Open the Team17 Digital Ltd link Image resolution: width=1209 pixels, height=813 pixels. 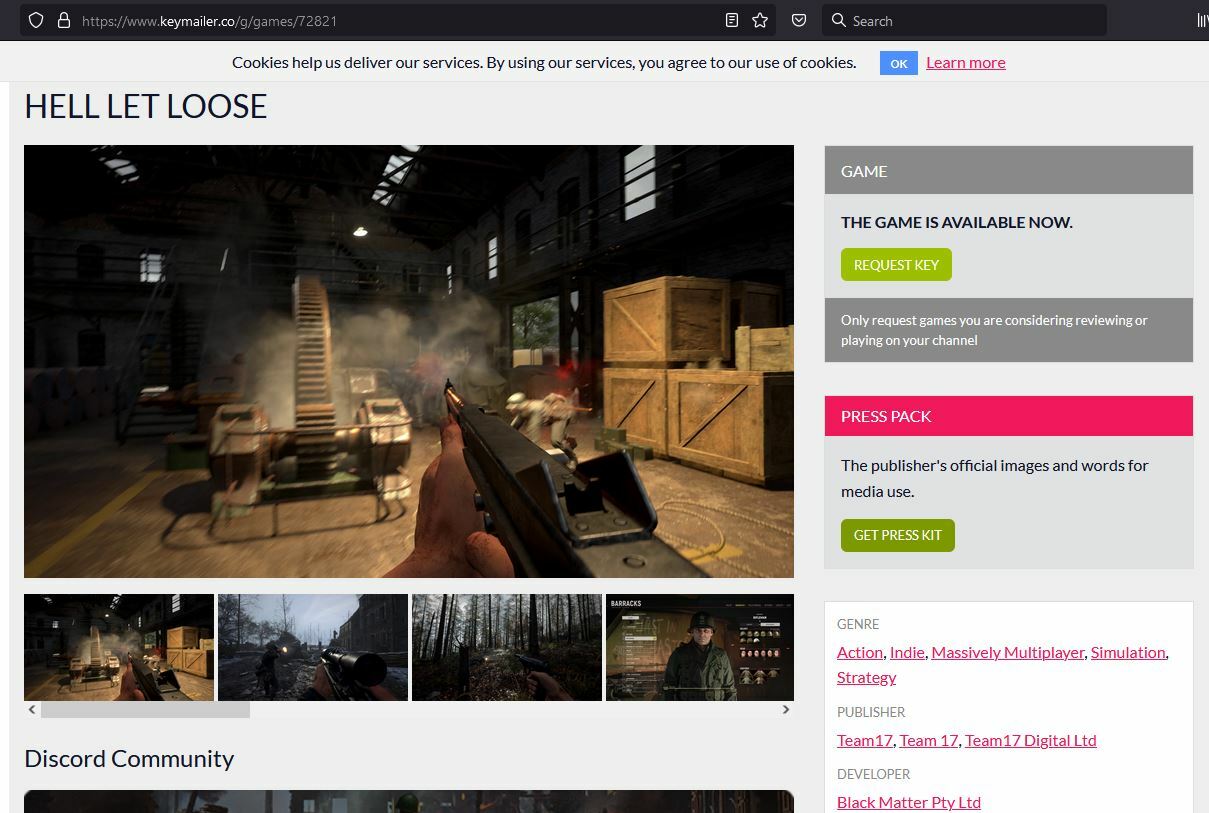[1031, 740]
